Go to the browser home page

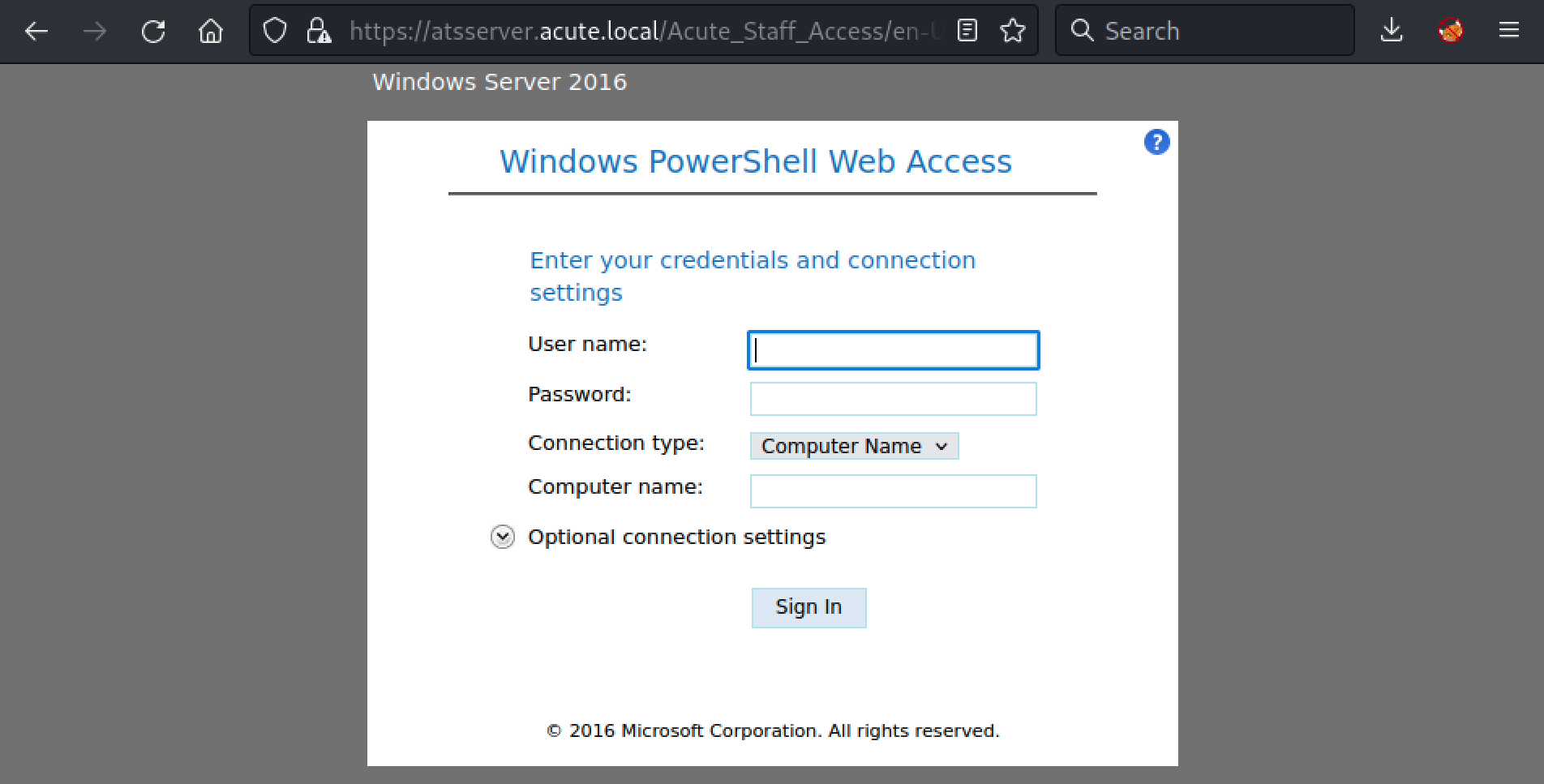click(211, 32)
